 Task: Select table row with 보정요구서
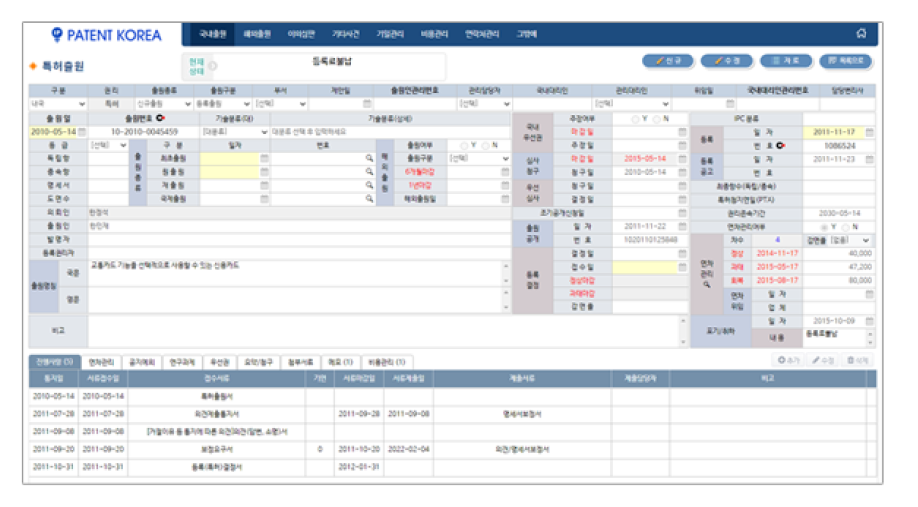click(453, 449)
